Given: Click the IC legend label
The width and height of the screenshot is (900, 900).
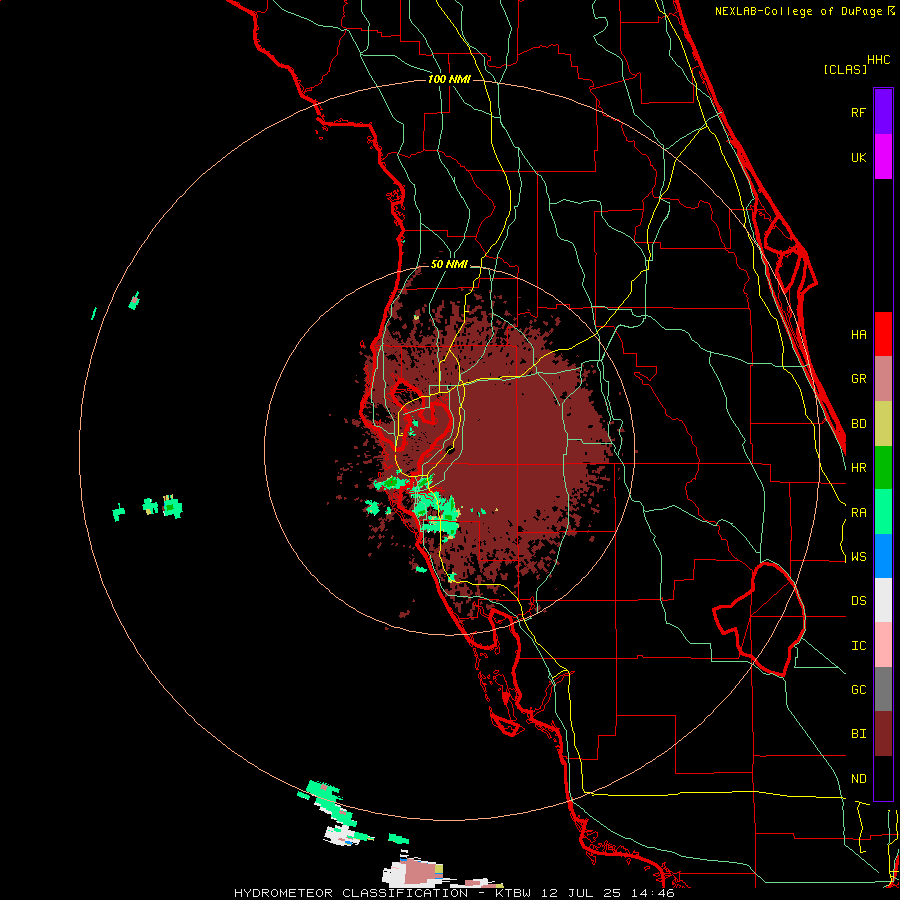Looking at the screenshot, I should pyautogui.click(x=858, y=646).
